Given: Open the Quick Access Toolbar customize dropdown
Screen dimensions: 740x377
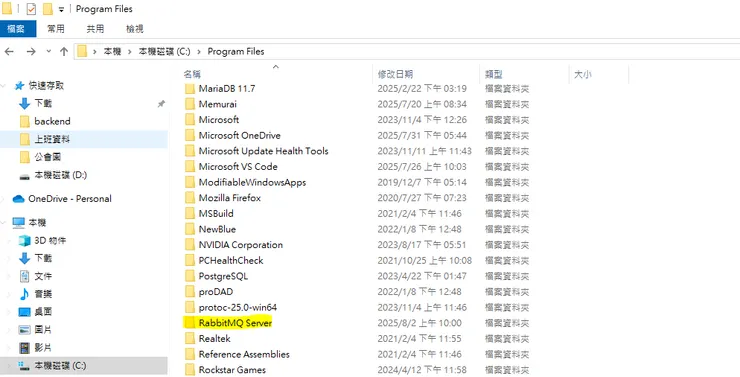Looking at the screenshot, I should point(61,9).
